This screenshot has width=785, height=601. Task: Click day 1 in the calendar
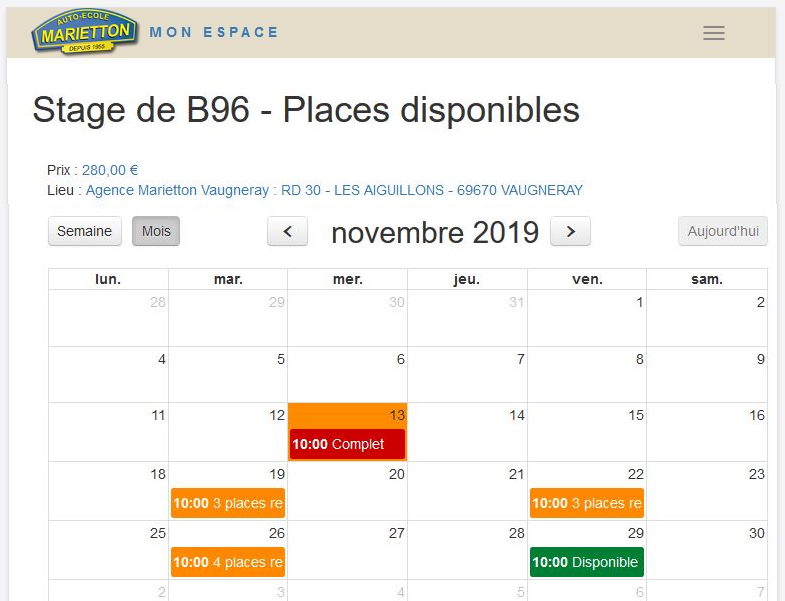click(640, 302)
